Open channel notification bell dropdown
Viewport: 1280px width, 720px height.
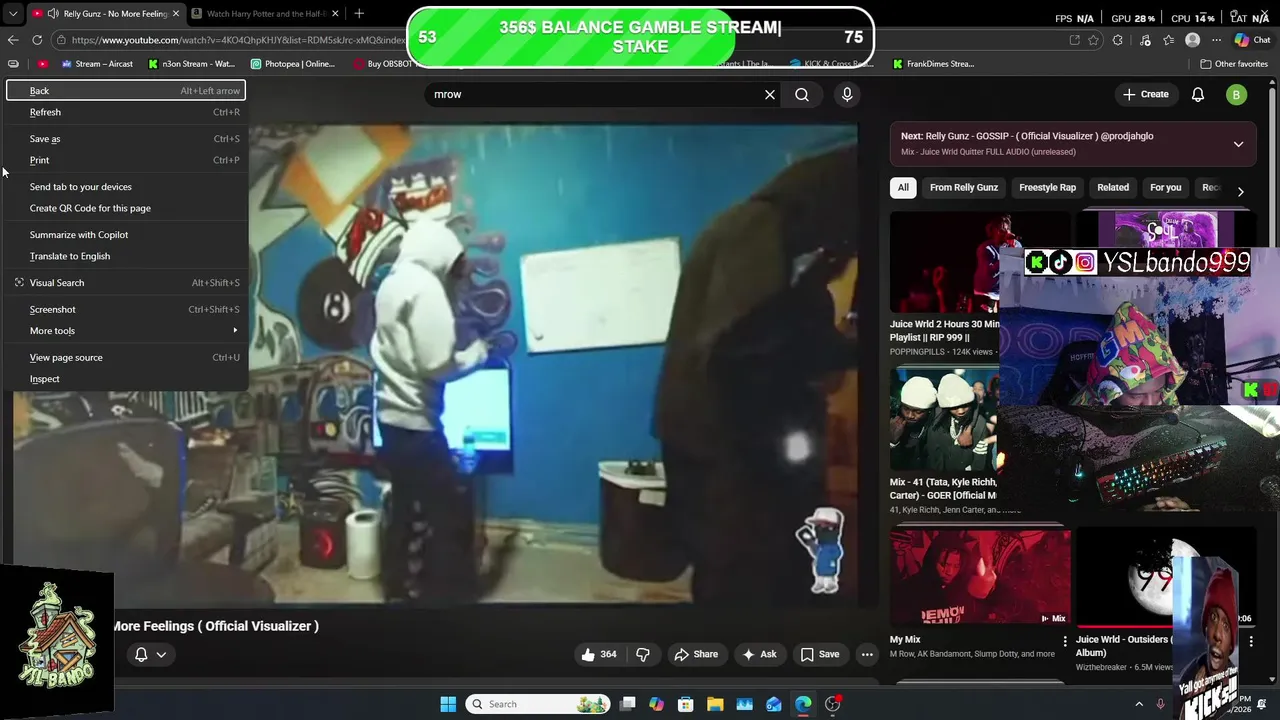[x=150, y=654]
